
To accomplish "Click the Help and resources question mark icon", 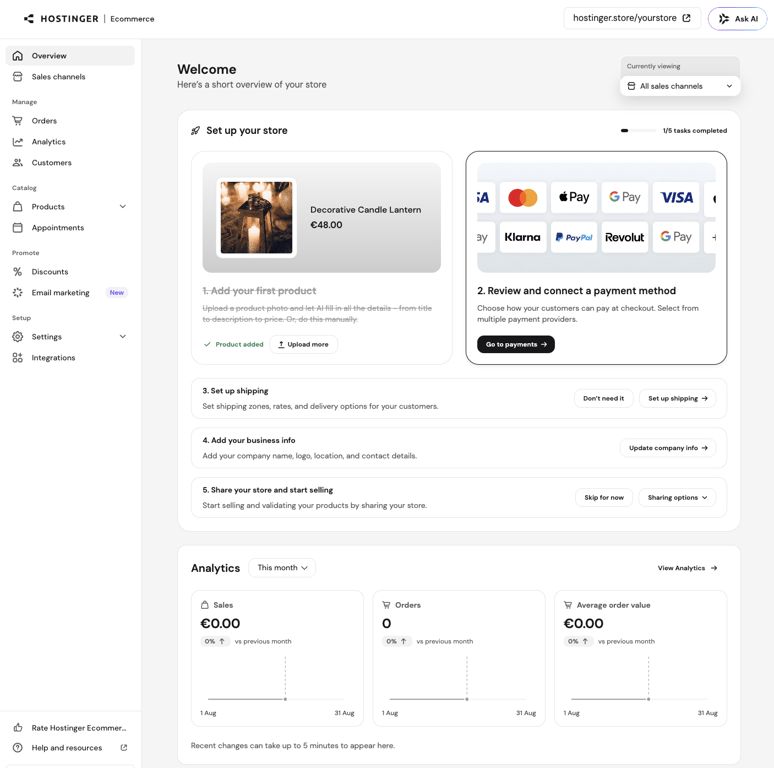I will [18, 748].
